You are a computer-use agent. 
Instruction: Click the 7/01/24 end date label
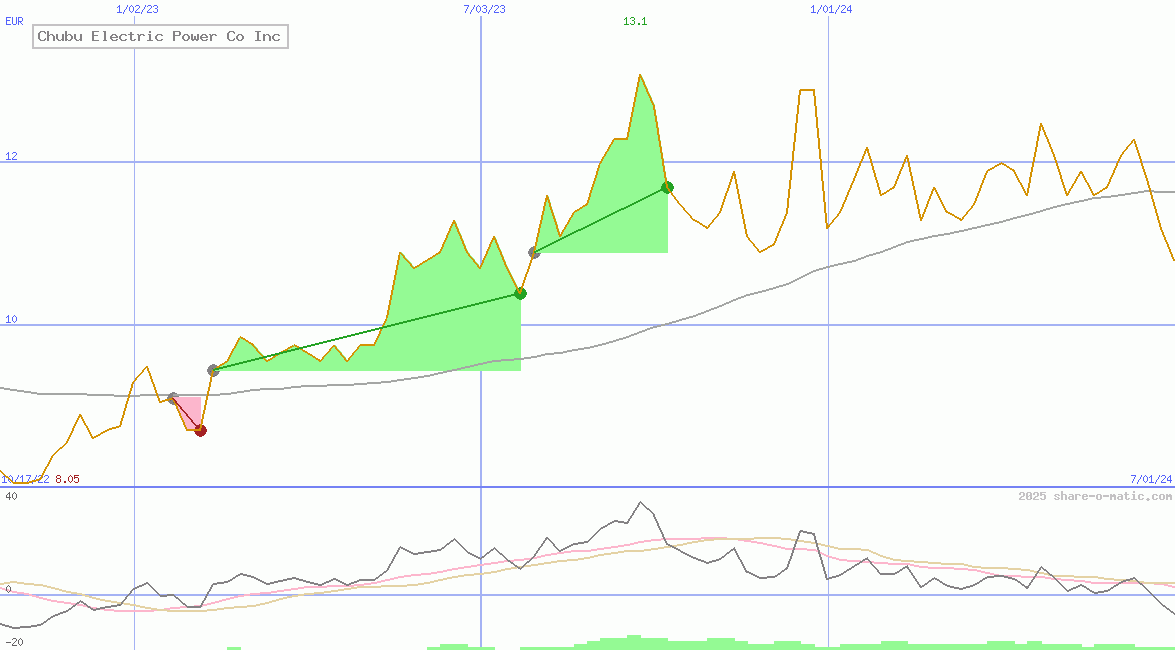click(1150, 479)
